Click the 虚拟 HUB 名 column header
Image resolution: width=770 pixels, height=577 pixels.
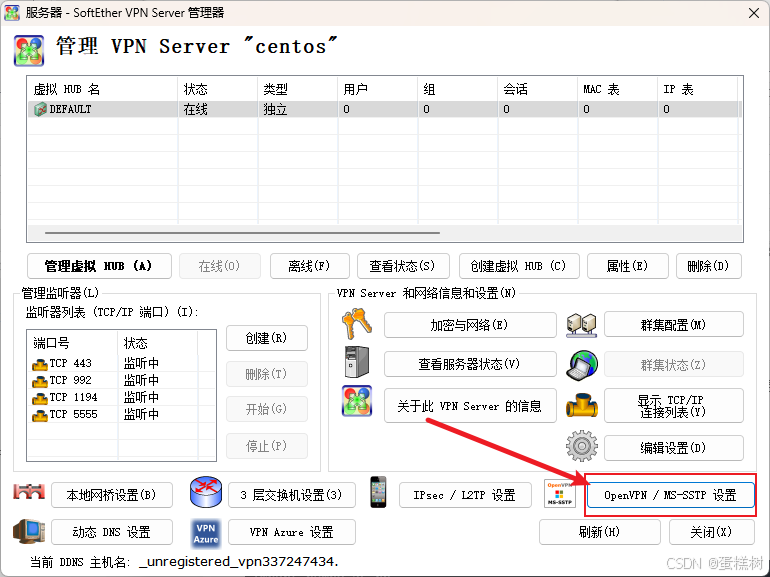click(103, 89)
